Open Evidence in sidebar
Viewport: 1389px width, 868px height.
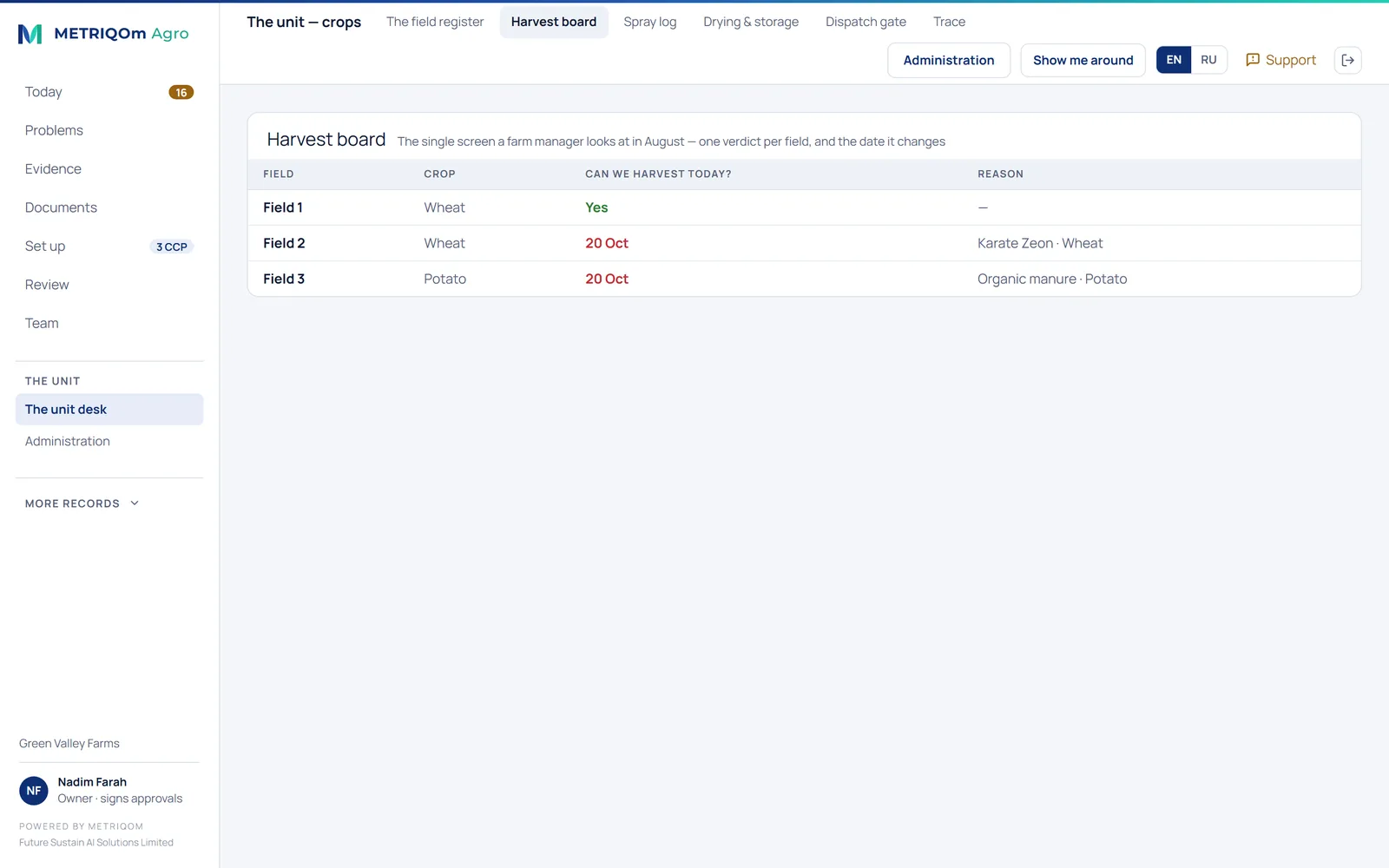[x=109, y=169]
